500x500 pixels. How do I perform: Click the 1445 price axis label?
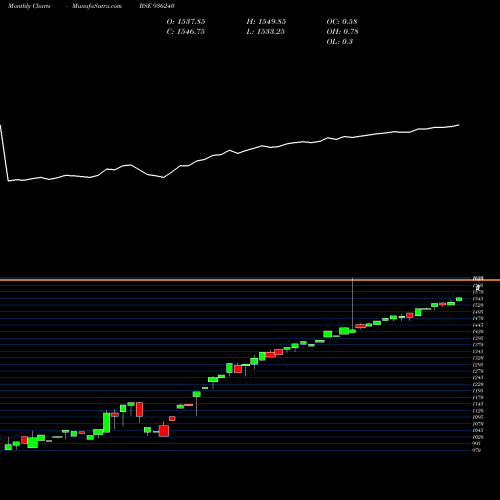click(x=478, y=325)
